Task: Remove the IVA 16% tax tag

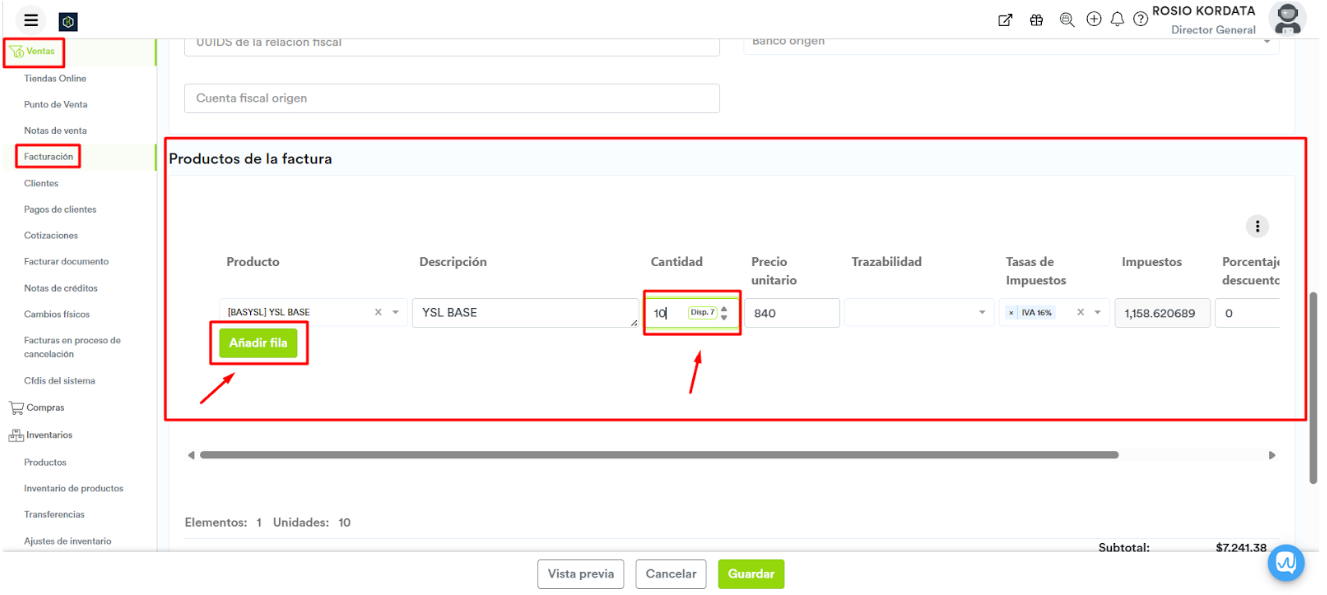Action: click(1011, 313)
